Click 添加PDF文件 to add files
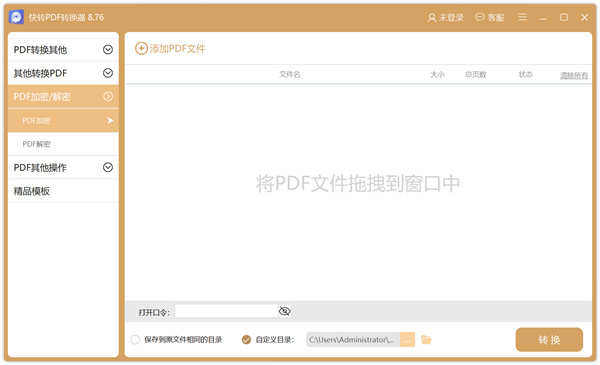The width and height of the screenshot is (600, 365). click(x=170, y=49)
